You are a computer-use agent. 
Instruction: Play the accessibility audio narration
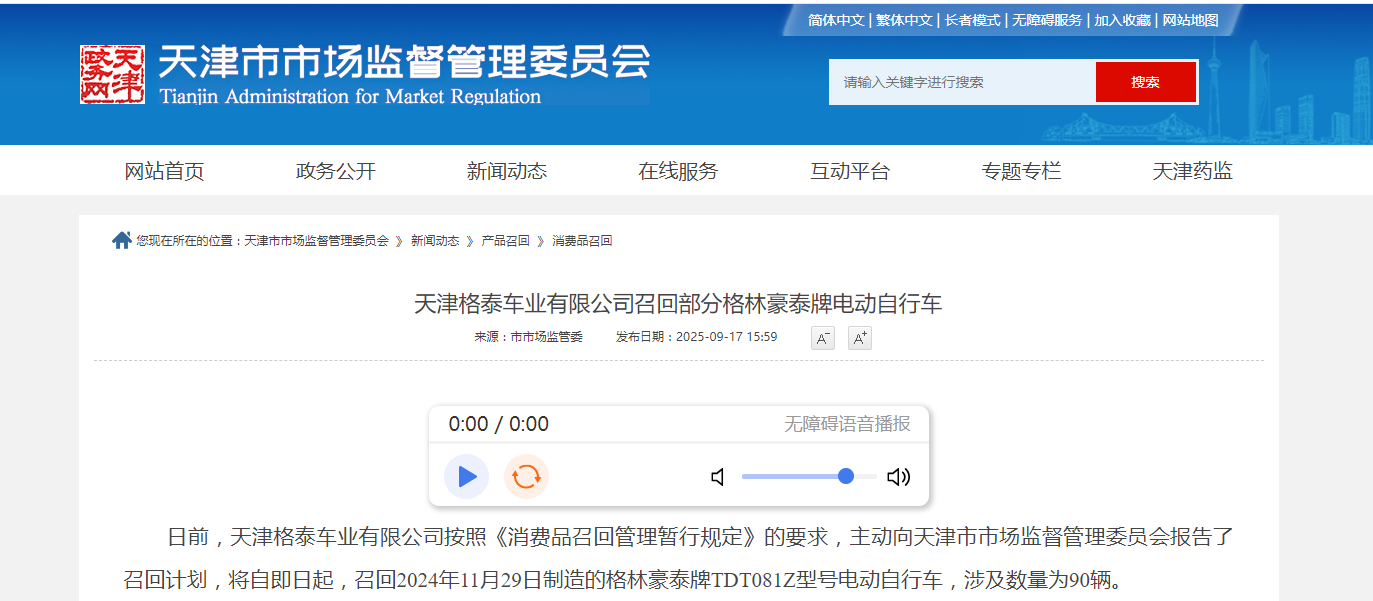[466, 477]
